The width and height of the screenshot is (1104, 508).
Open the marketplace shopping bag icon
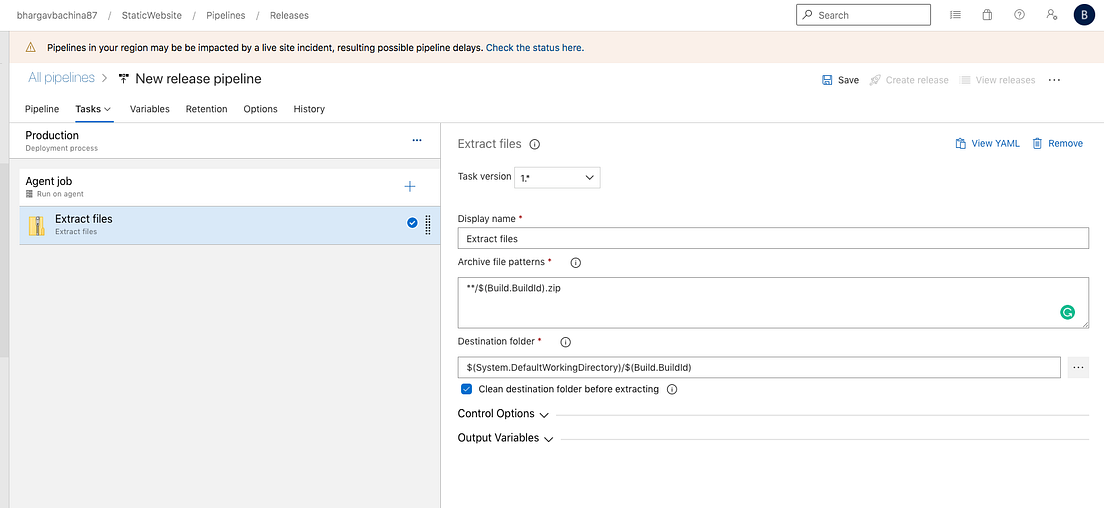click(987, 15)
